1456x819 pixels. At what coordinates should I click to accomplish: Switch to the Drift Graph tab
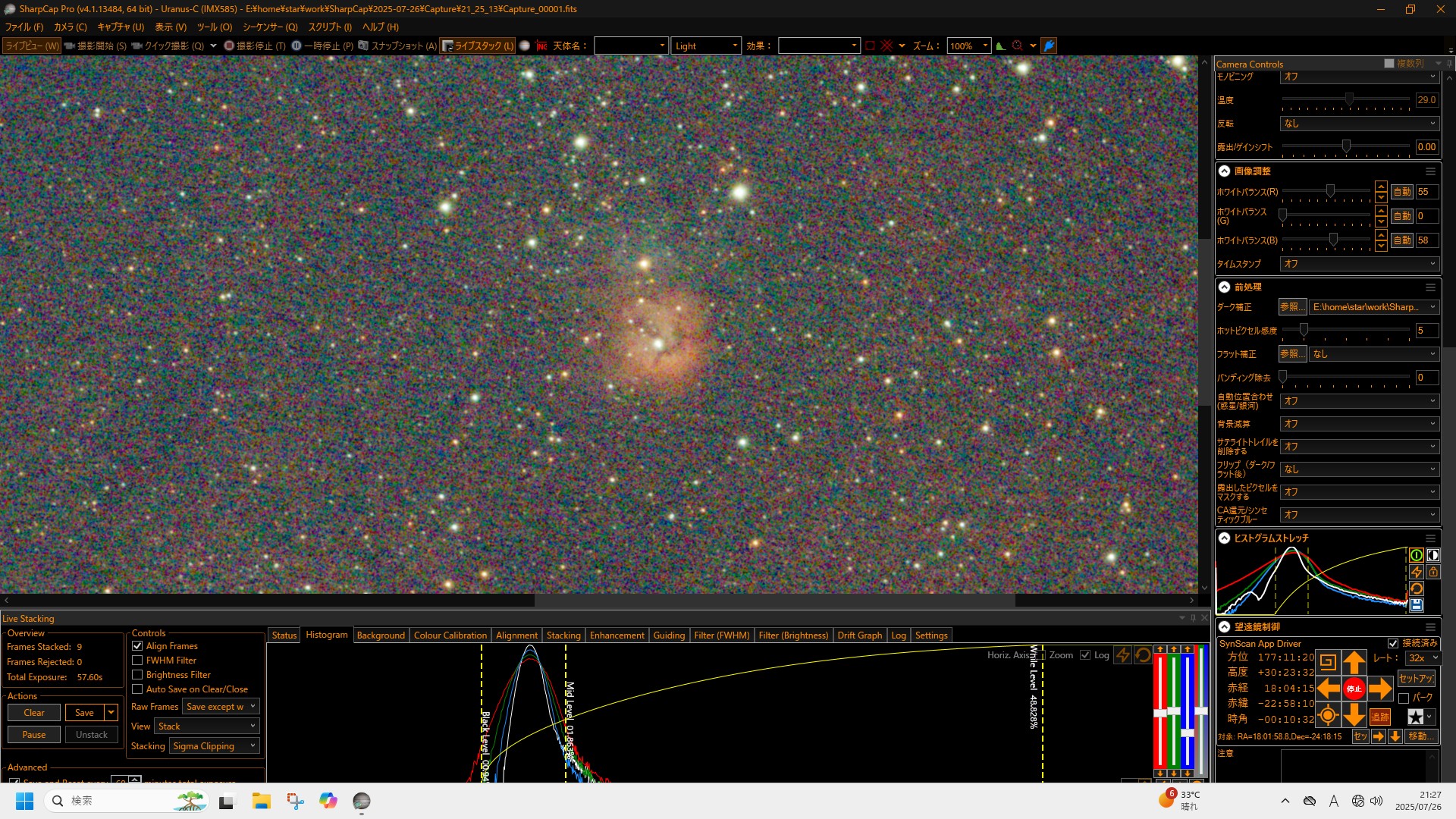point(859,635)
